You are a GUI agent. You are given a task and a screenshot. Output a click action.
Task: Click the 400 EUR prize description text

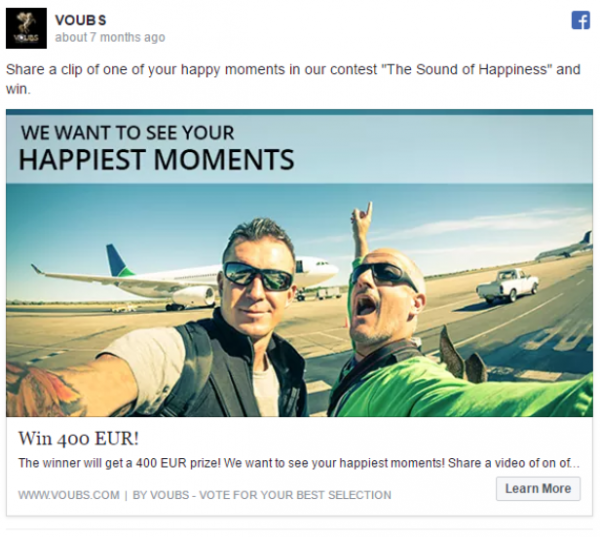298,463
